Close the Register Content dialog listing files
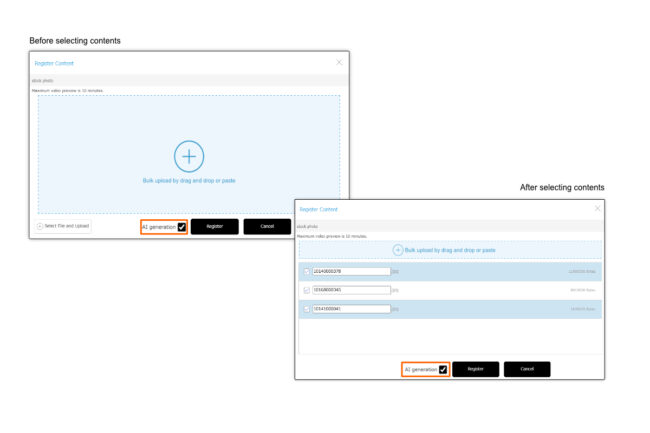Screen dimensions: 650x433 (598, 208)
